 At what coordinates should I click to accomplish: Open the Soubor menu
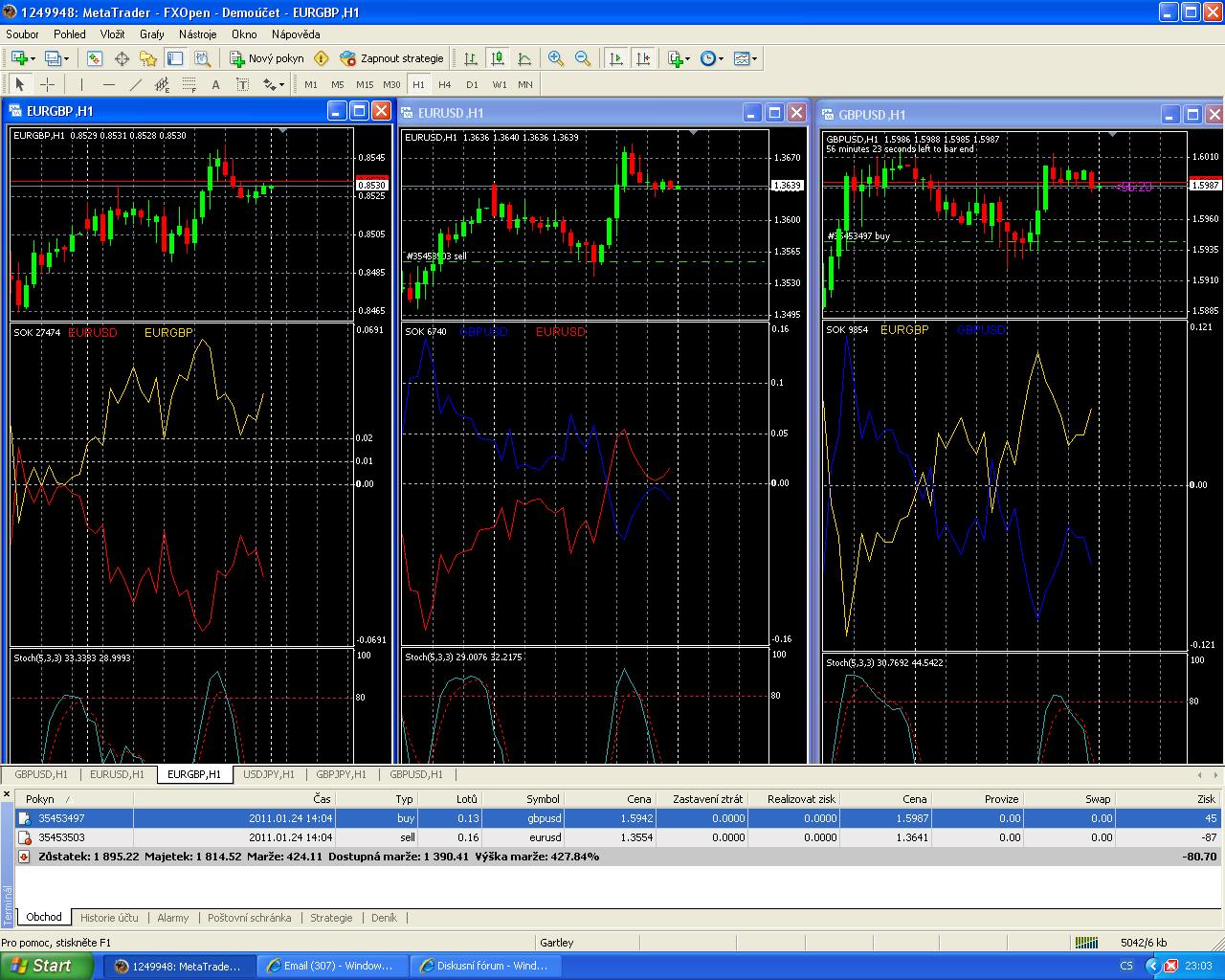(x=22, y=33)
